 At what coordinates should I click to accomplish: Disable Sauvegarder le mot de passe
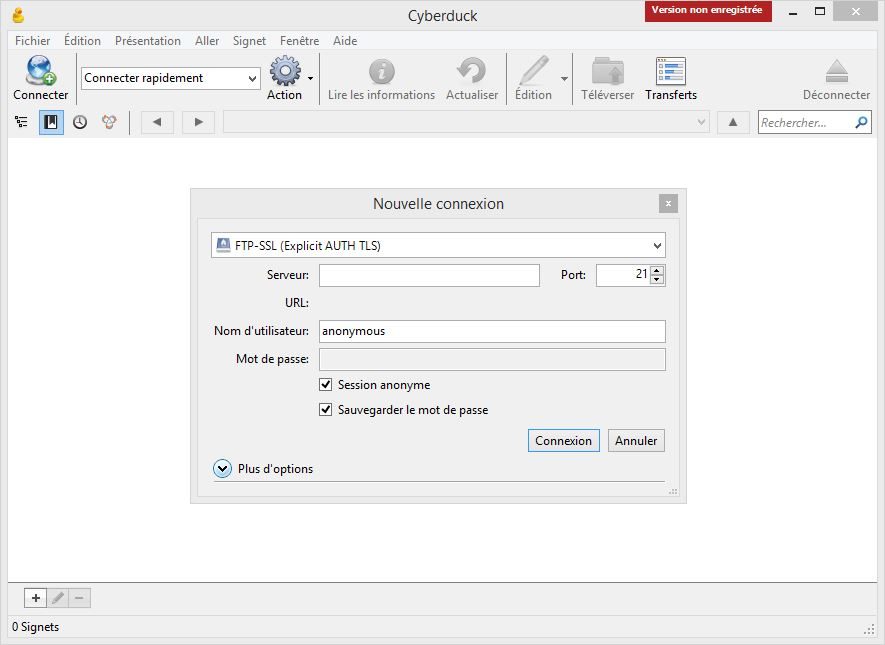(326, 410)
